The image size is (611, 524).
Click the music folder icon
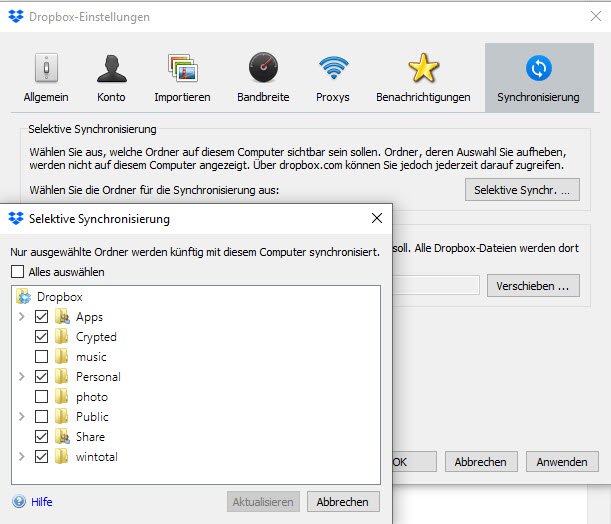pyautogui.click(x=62, y=356)
